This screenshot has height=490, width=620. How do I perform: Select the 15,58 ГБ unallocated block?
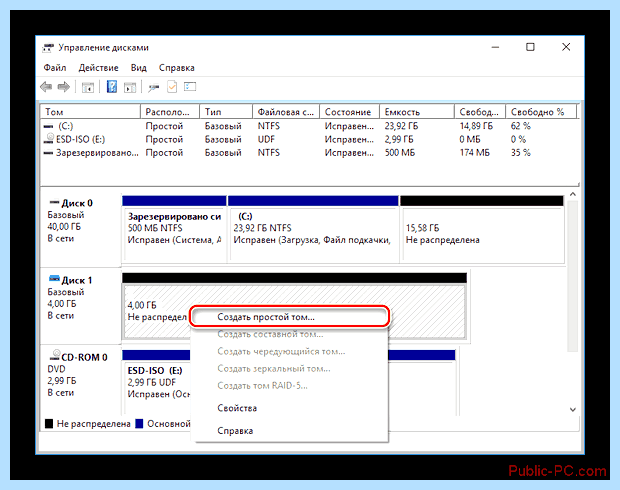pos(482,229)
